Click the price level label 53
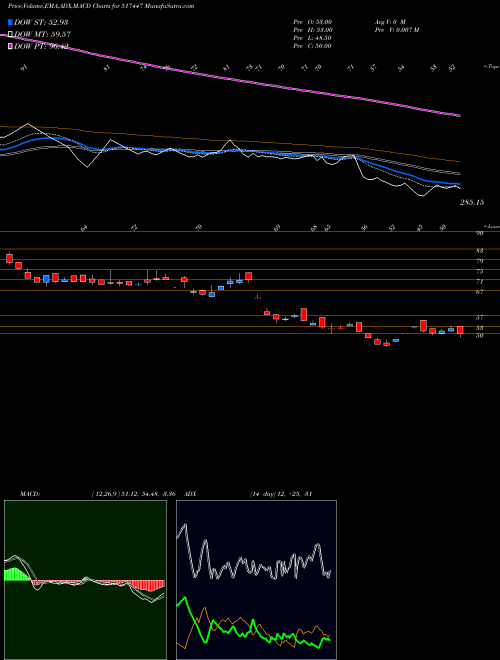 pos(479,328)
